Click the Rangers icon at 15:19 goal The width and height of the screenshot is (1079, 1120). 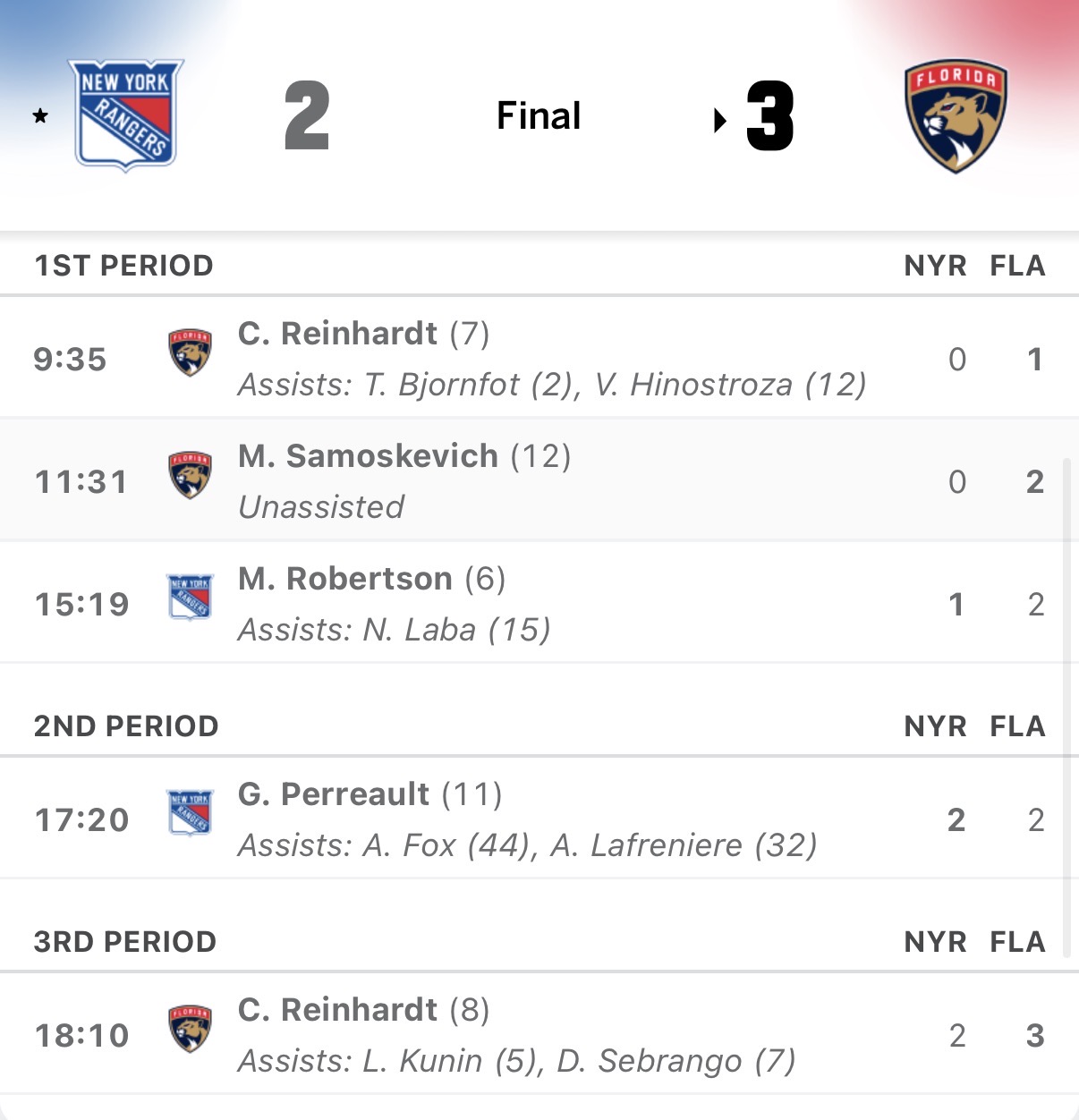click(x=190, y=598)
